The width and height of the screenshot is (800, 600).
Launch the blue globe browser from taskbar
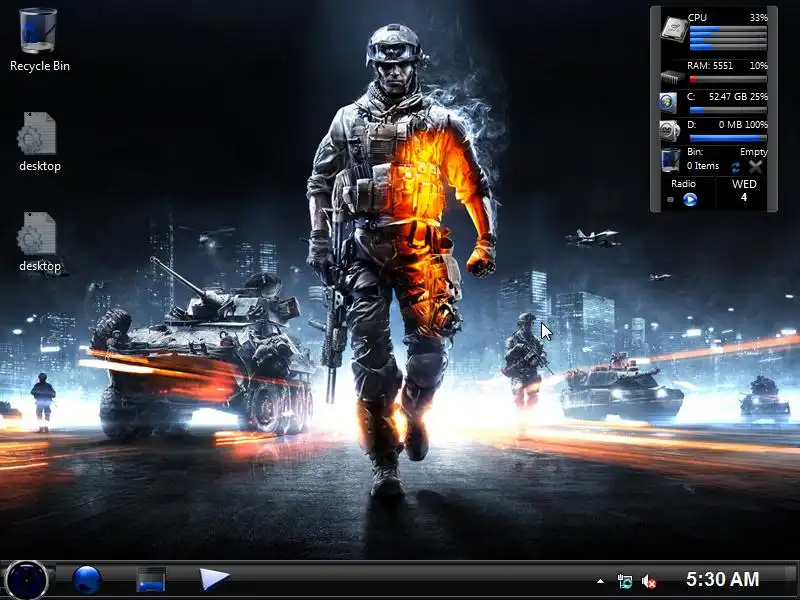[x=87, y=580]
